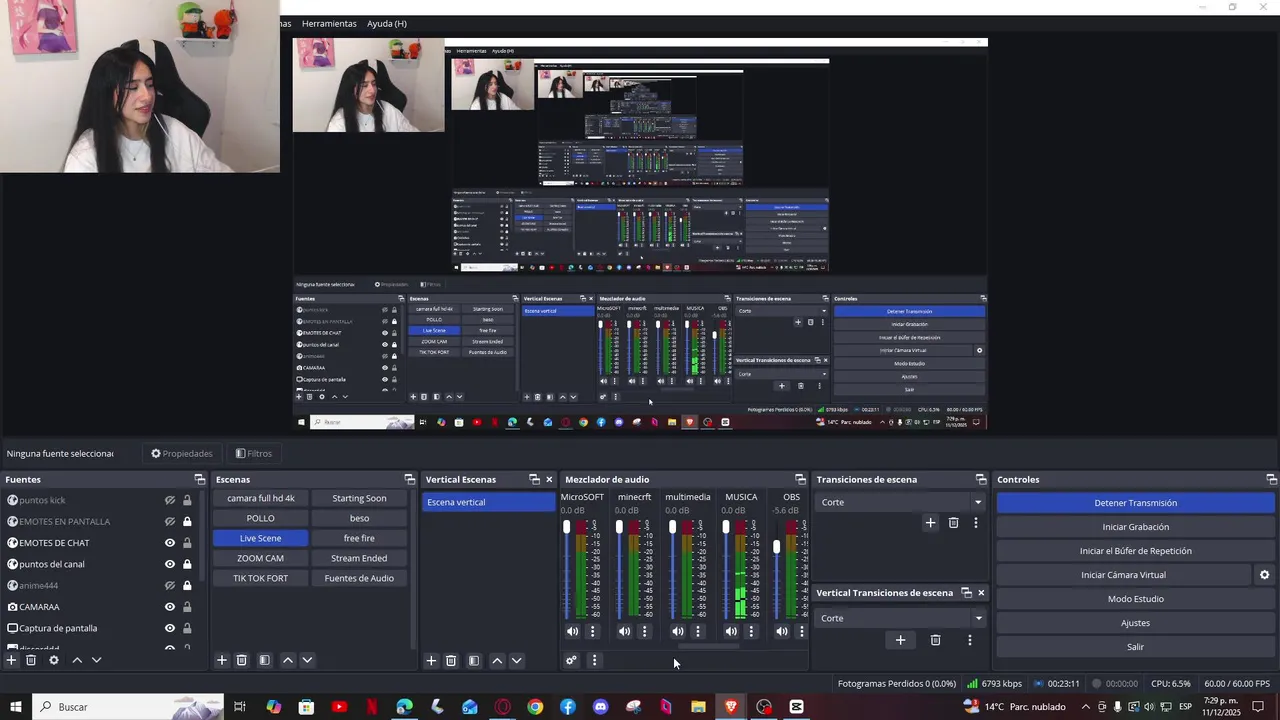Open Corte dropdown in Transiciones de escena
Image resolution: width=1280 pixels, height=720 pixels.
pos(901,502)
